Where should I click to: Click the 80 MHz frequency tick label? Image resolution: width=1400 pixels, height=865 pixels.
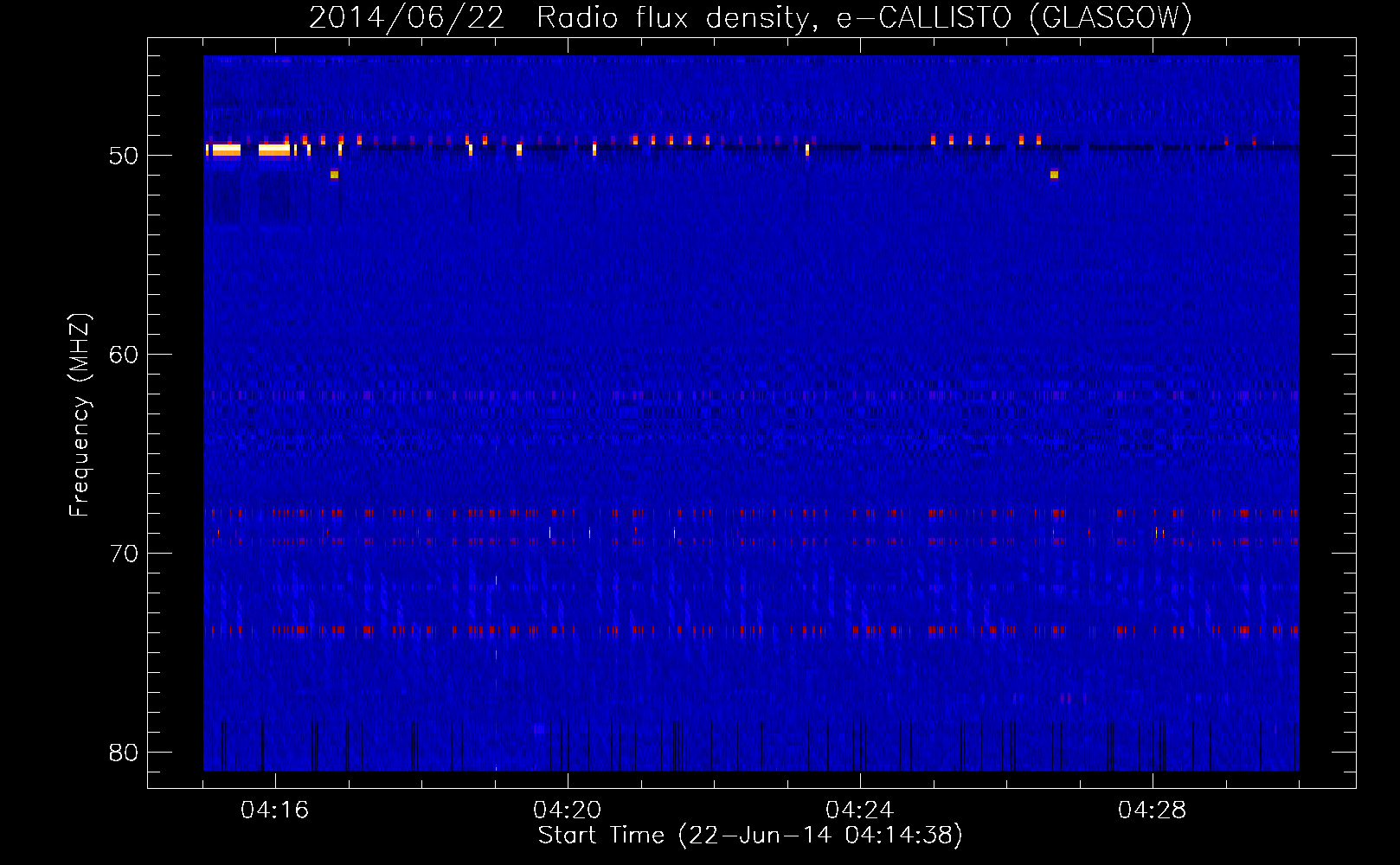click(124, 753)
